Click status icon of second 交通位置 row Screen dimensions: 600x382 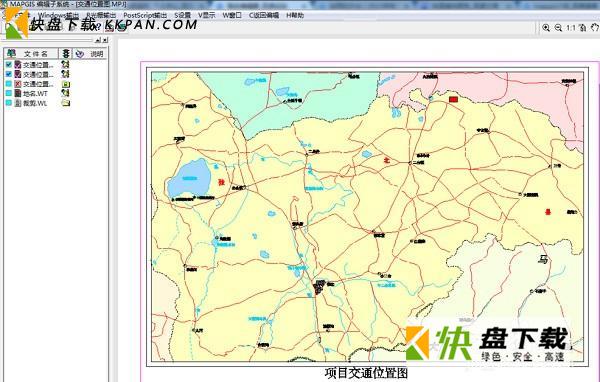[65, 74]
